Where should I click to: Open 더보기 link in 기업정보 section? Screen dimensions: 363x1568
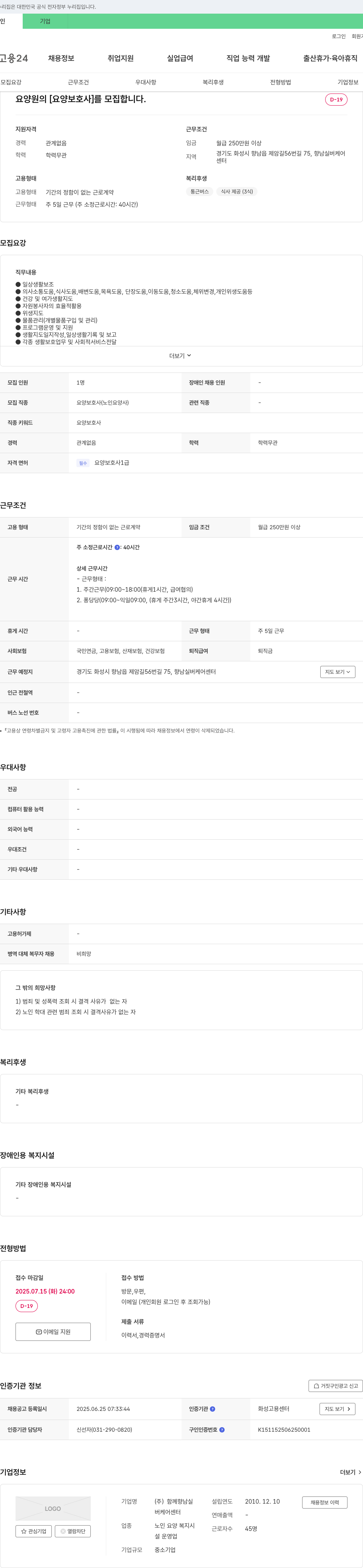click(x=351, y=1472)
